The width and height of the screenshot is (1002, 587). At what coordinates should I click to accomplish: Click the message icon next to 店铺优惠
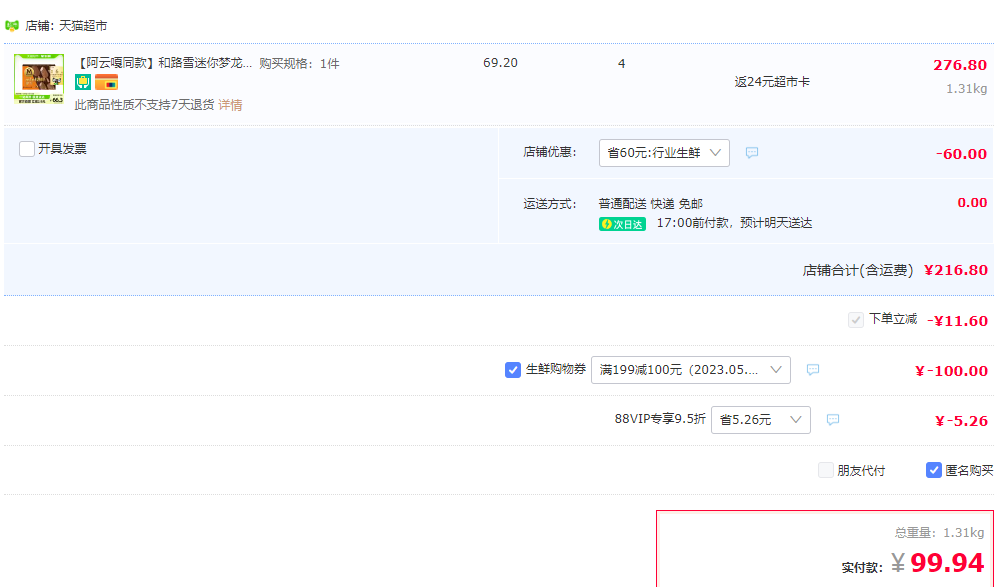pyautogui.click(x=752, y=153)
